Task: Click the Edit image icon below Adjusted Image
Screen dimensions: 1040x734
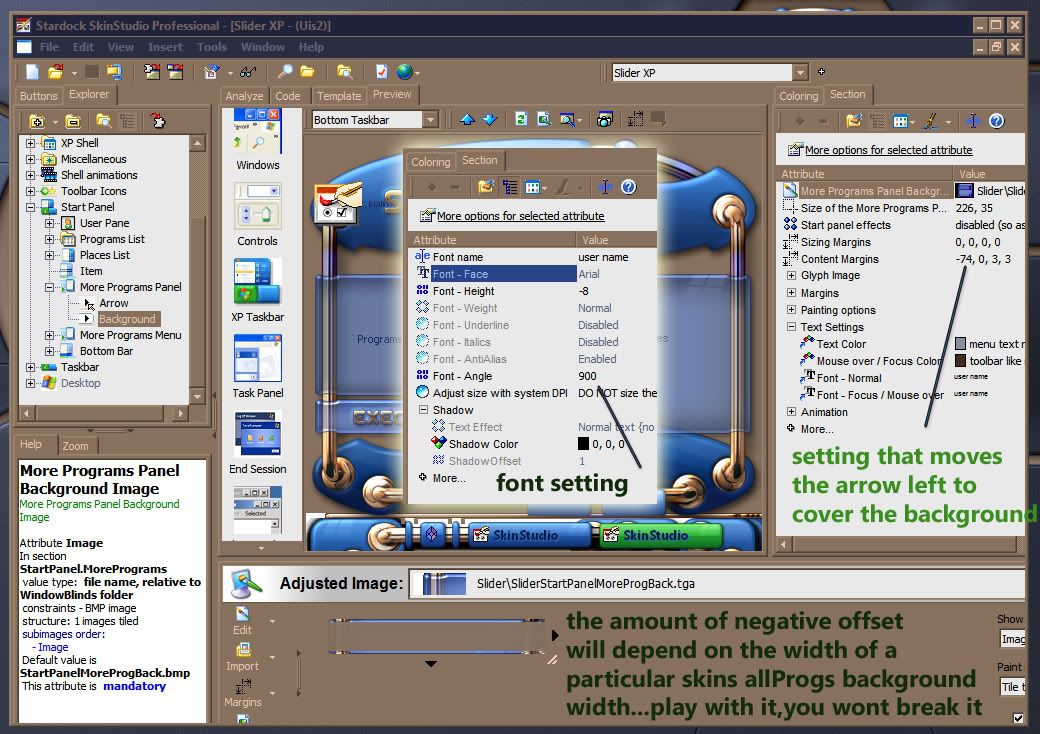Action: tap(242, 614)
